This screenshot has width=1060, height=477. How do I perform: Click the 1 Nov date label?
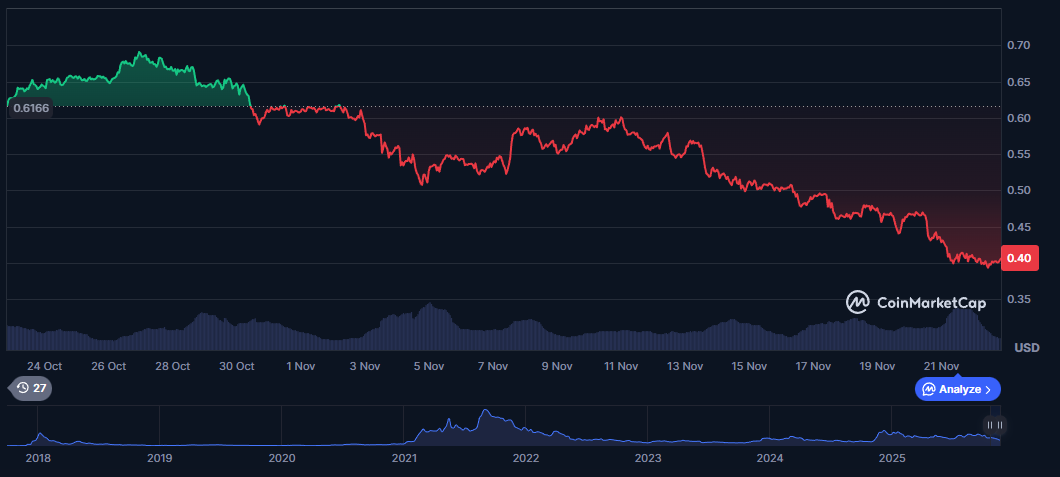(301, 366)
